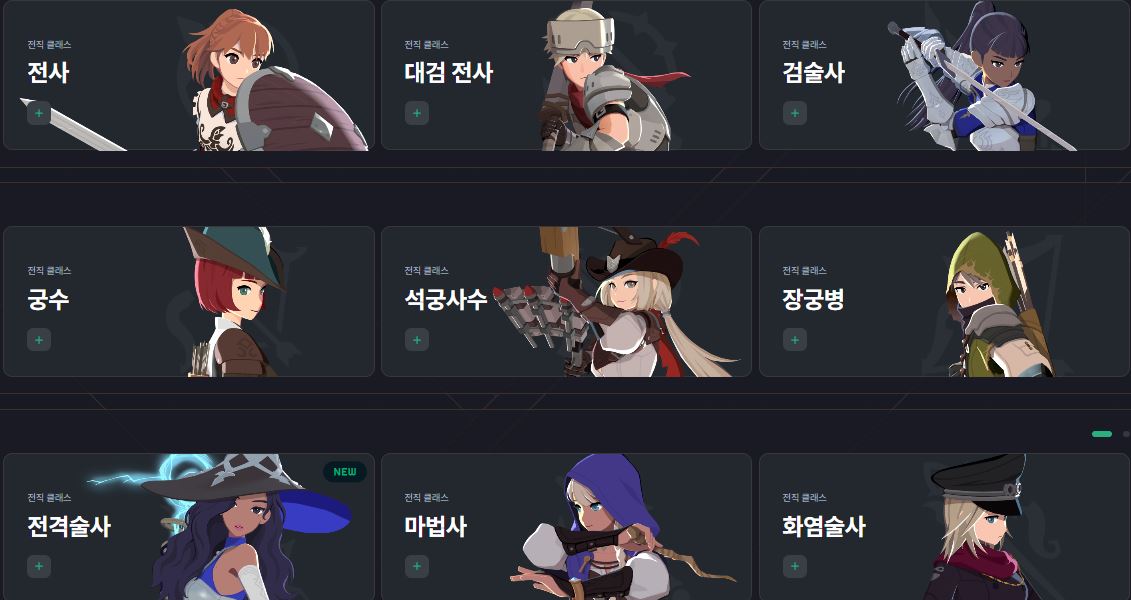Viewport: 1131px width, 600px height.
Task: Click the 화염술사 character with black cap
Action: coord(977,528)
